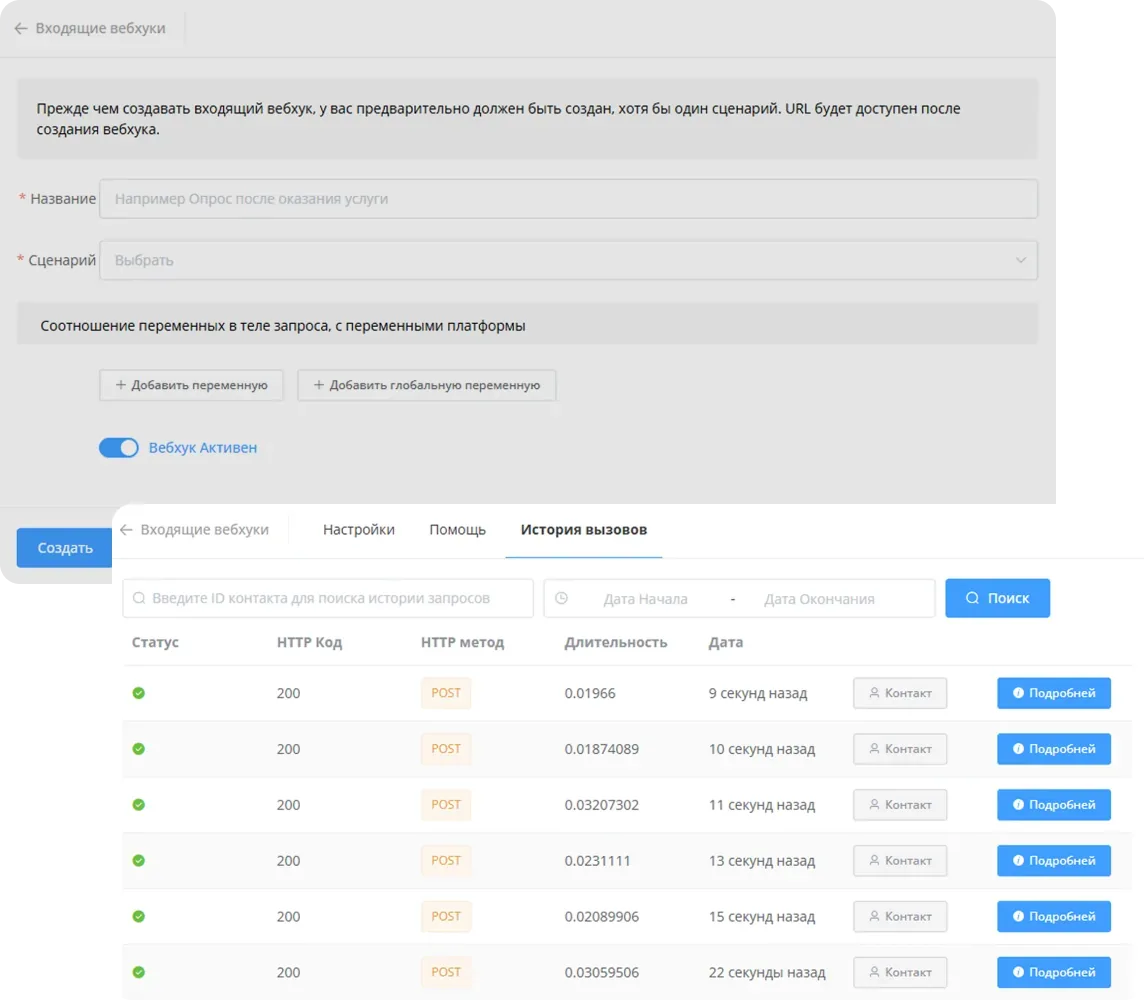Click duration value 0.01874089
Screen dimensions: 1144x1000
tap(602, 749)
